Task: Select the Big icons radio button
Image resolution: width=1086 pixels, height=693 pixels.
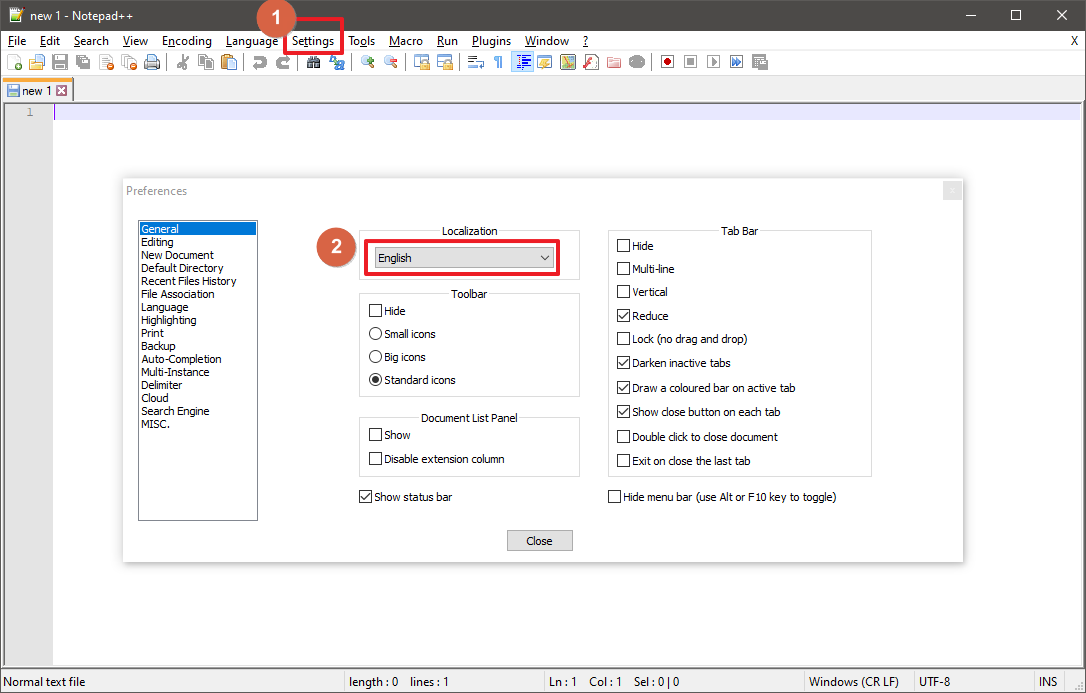Action: [x=375, y=357]
